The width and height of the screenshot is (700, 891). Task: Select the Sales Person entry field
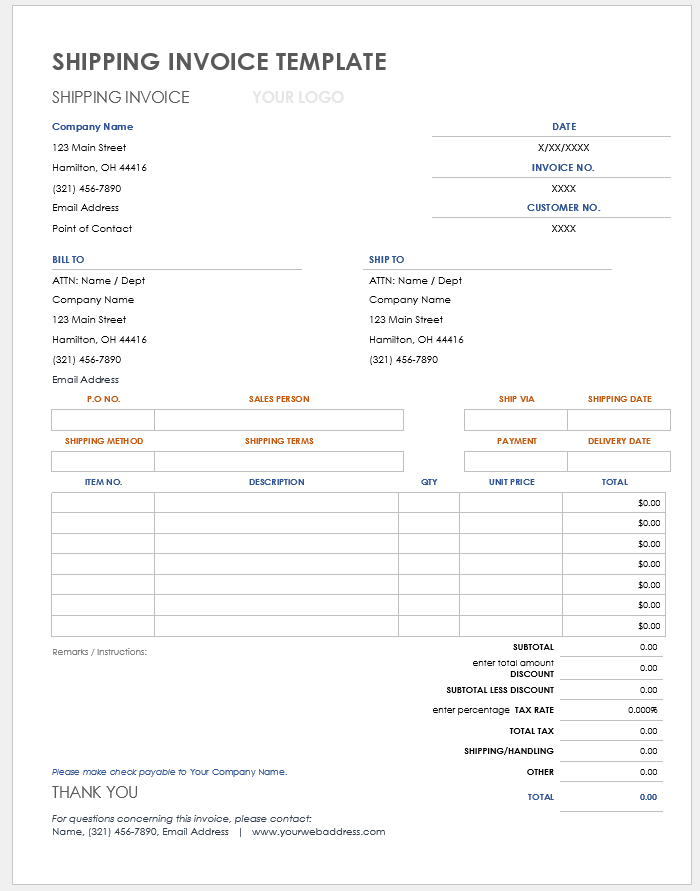pyautogui.click(x=279, y=420)
